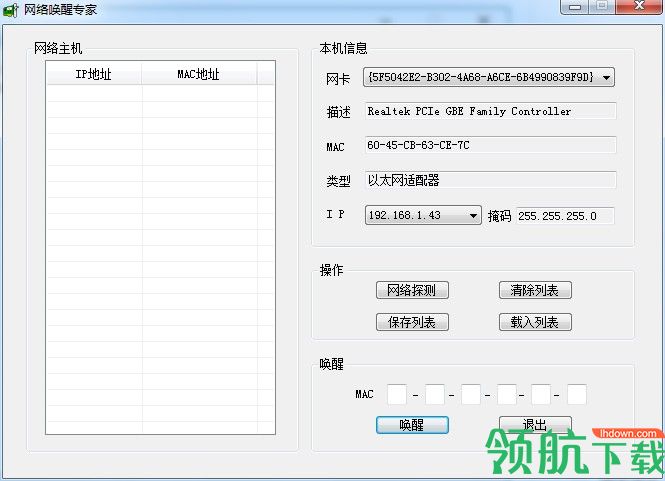
Task: Expand the IP address 192.168.1.43 dropdown
Action: coord(423,215)
